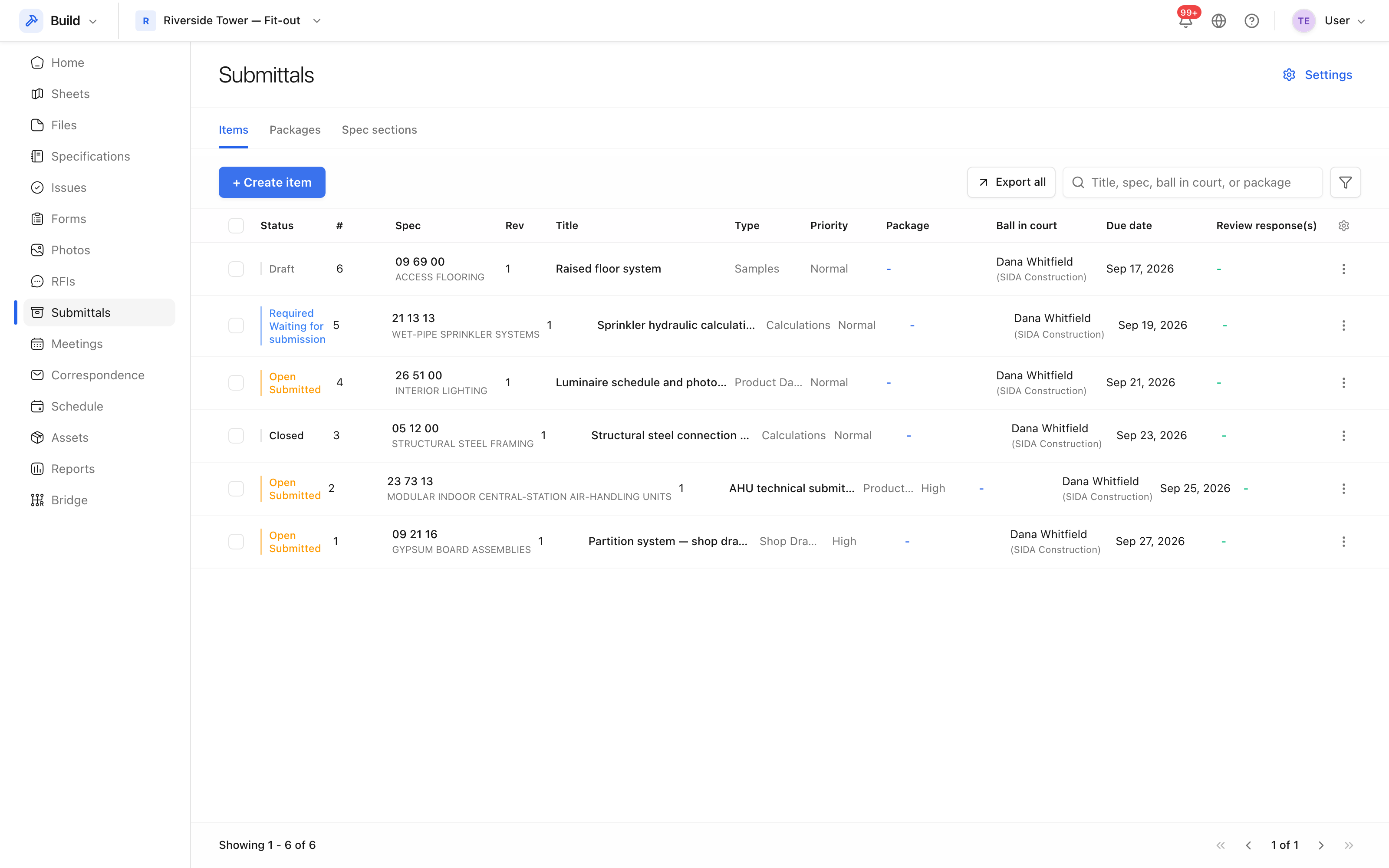Switch to the Spec sections tab
This screenshot has width=1389, height=868.
pos(379,130)
